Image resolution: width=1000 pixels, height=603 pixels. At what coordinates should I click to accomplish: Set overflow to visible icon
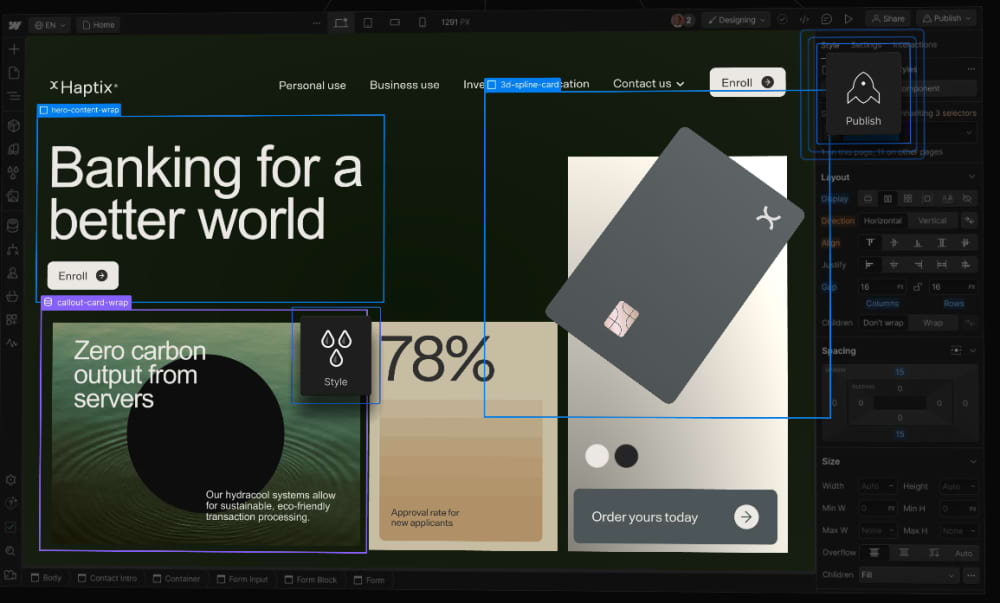[x=874, y=553]
